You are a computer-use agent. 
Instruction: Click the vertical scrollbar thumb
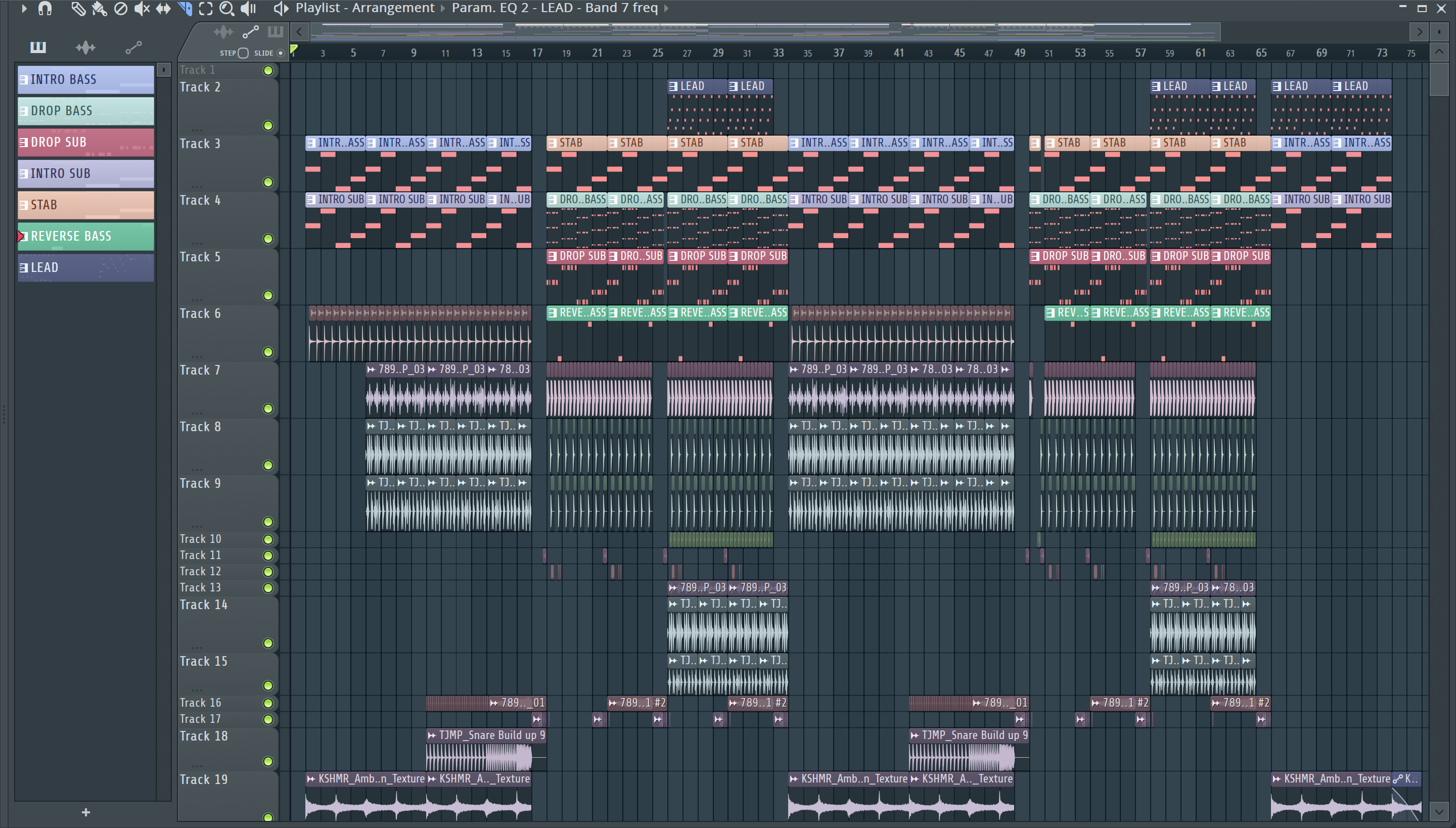pyautogui.click(x=1438, y=80)
